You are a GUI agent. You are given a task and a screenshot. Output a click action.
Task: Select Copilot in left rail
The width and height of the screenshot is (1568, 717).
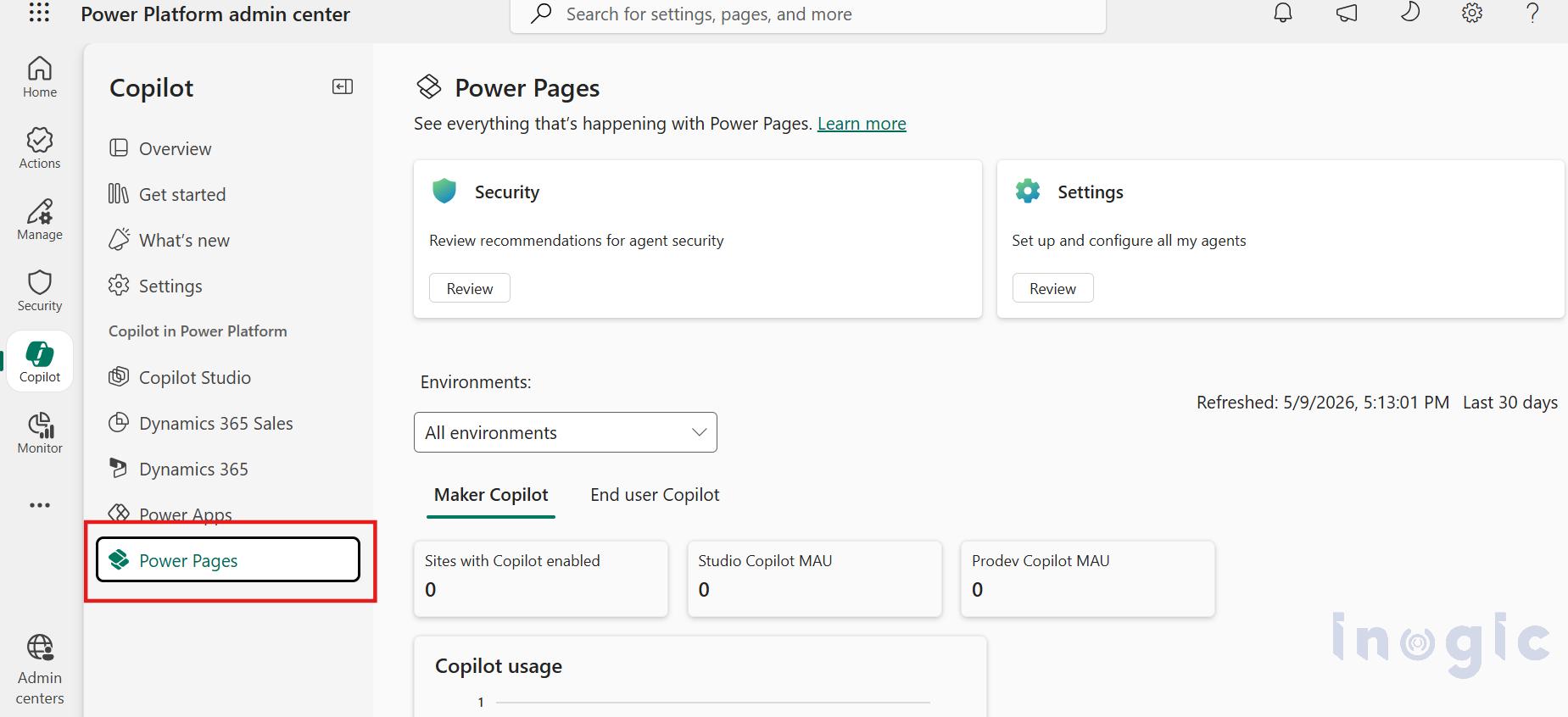click(40, 362)
